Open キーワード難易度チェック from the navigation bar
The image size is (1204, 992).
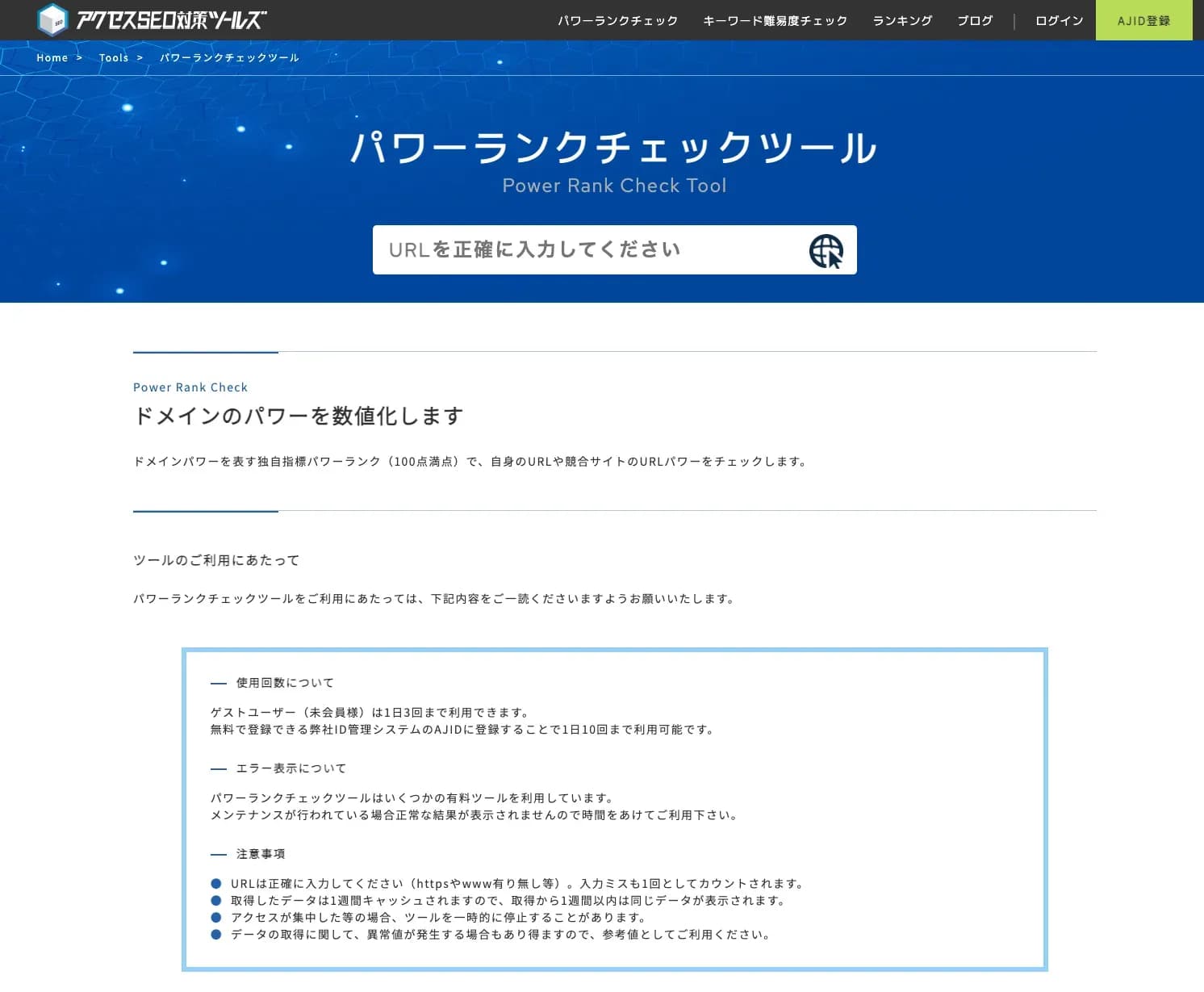point(775,20)
